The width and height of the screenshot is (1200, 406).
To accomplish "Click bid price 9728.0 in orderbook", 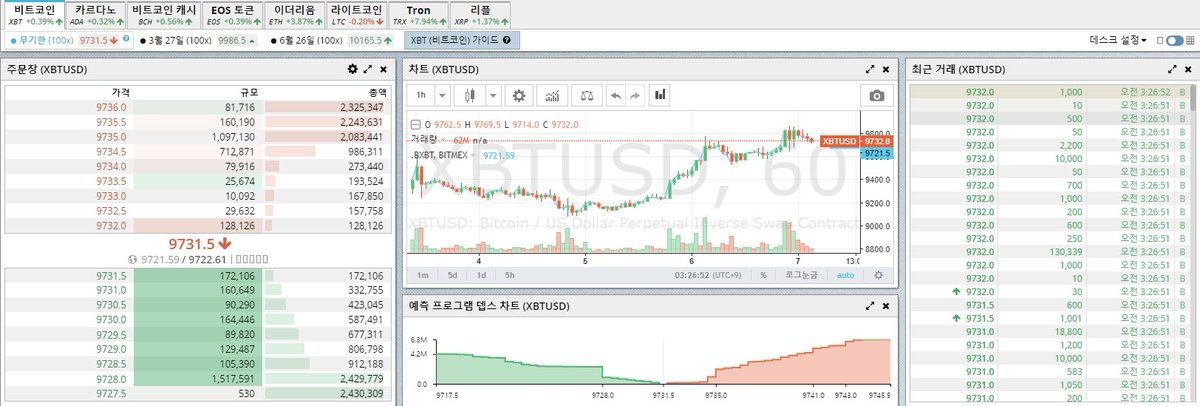I will [111, 380].
